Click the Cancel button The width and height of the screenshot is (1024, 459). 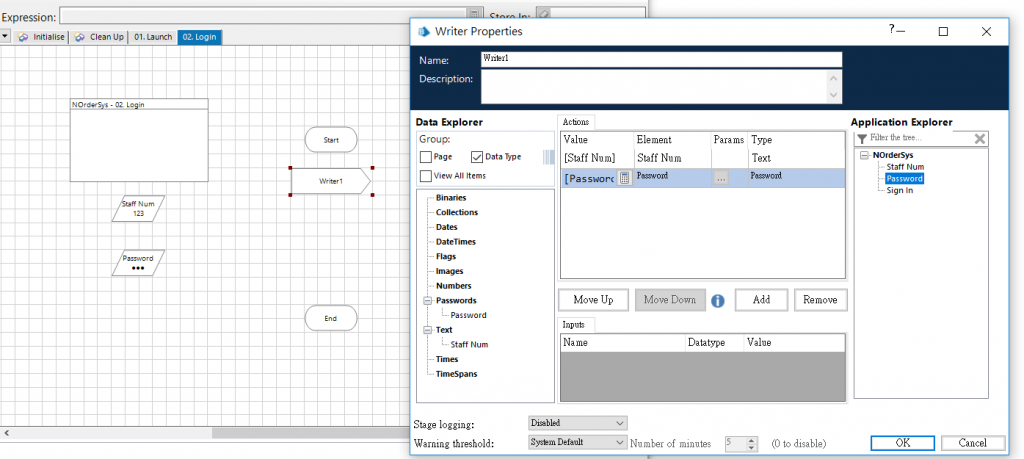(972, 443)
